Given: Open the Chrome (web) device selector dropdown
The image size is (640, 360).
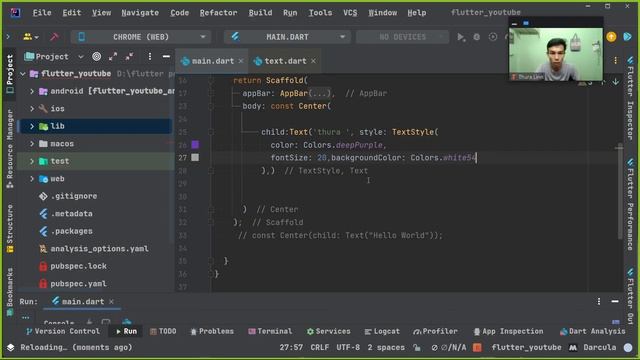Looking at the screenshot, I should click(141, 37).
